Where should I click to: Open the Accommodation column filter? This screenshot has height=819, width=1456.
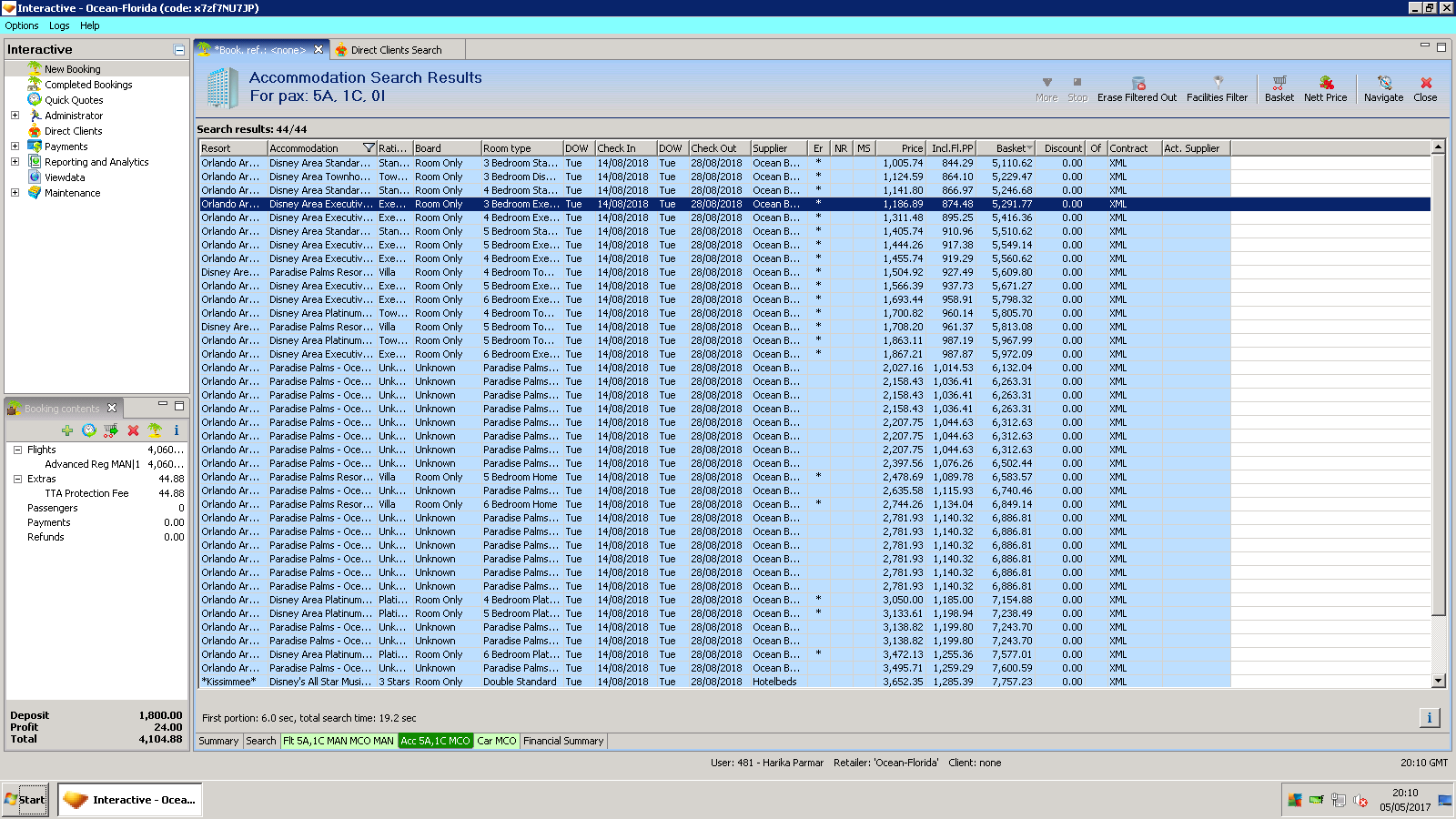pos(369,148)
